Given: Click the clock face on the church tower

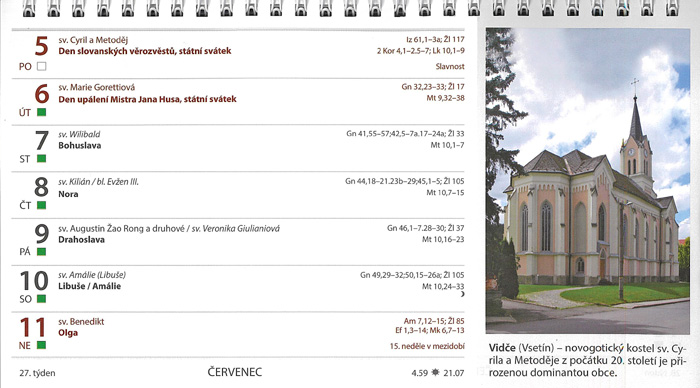Looking at the screenshot, I should [631, 152].
